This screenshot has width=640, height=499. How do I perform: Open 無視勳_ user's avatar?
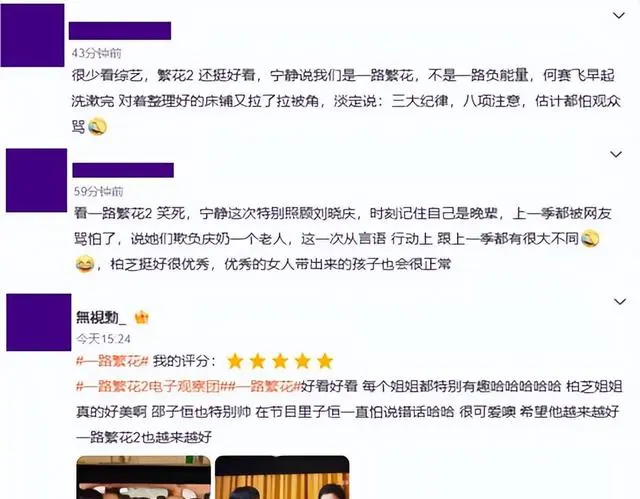pyautogui.click(x=39, y=322)
